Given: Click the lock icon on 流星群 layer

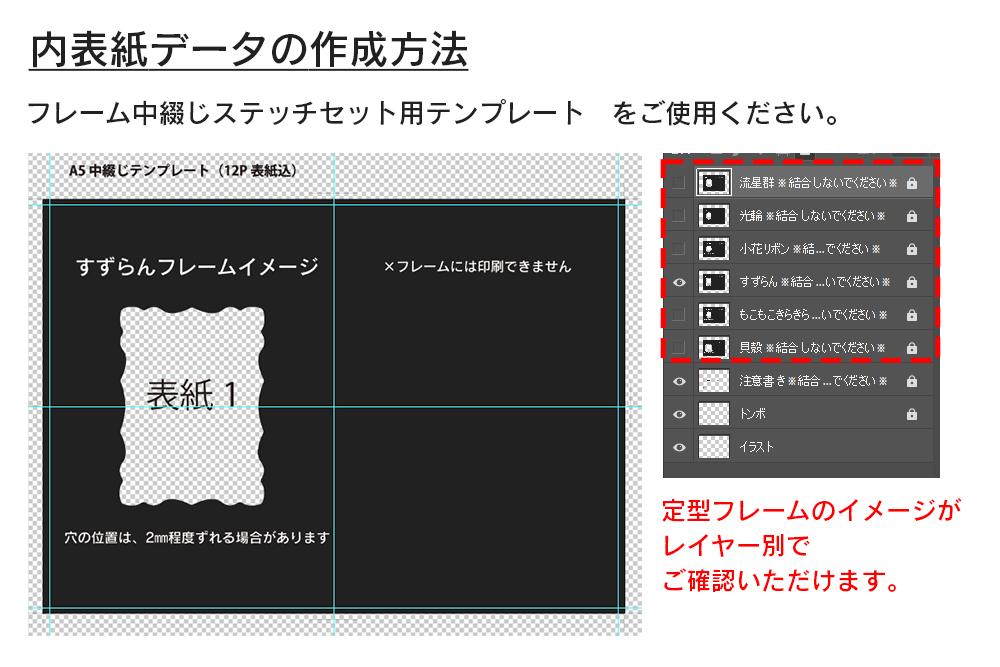Looking at the screenshot, I should point(911,184).
